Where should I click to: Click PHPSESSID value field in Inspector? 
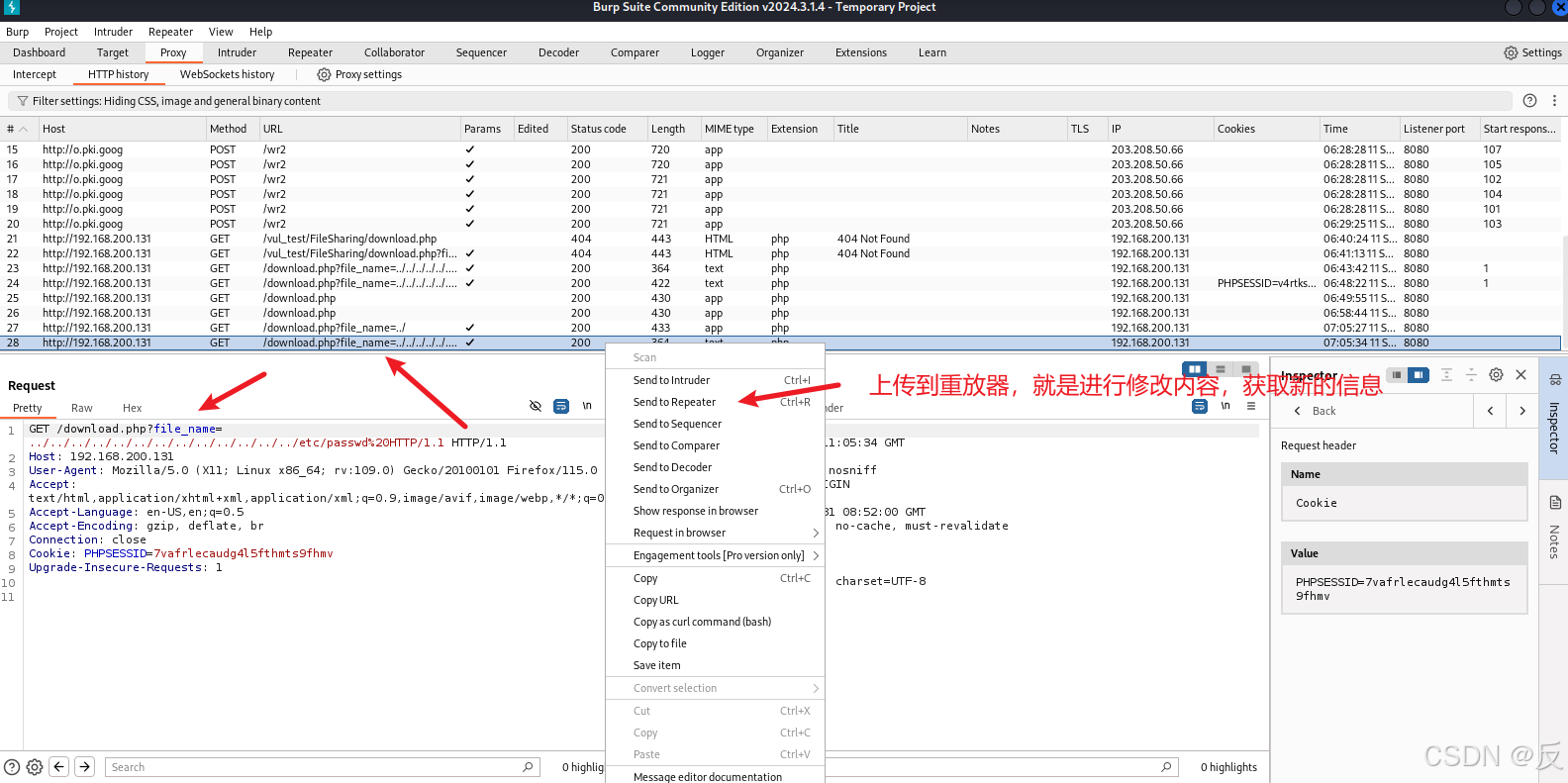pos(1404,589)
